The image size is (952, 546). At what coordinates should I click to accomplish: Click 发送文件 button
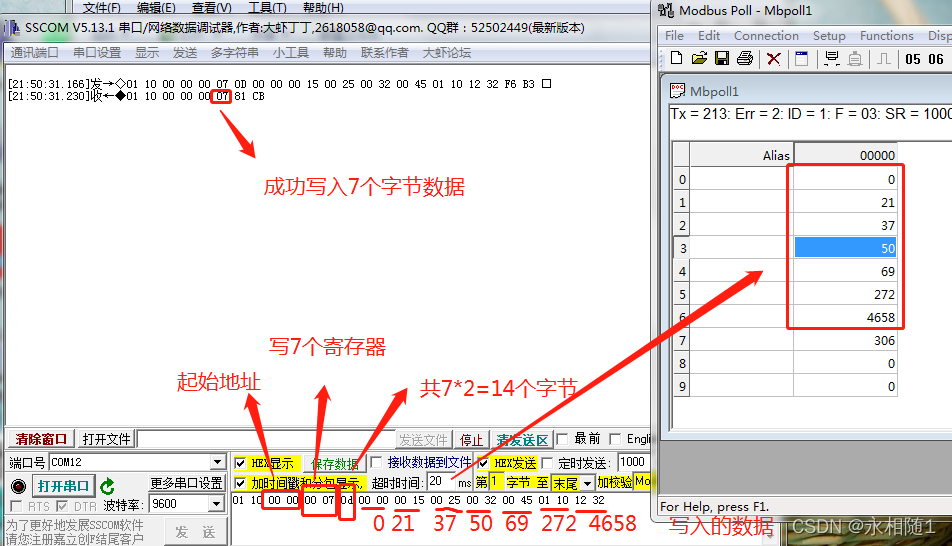click(x=423, y=440)
